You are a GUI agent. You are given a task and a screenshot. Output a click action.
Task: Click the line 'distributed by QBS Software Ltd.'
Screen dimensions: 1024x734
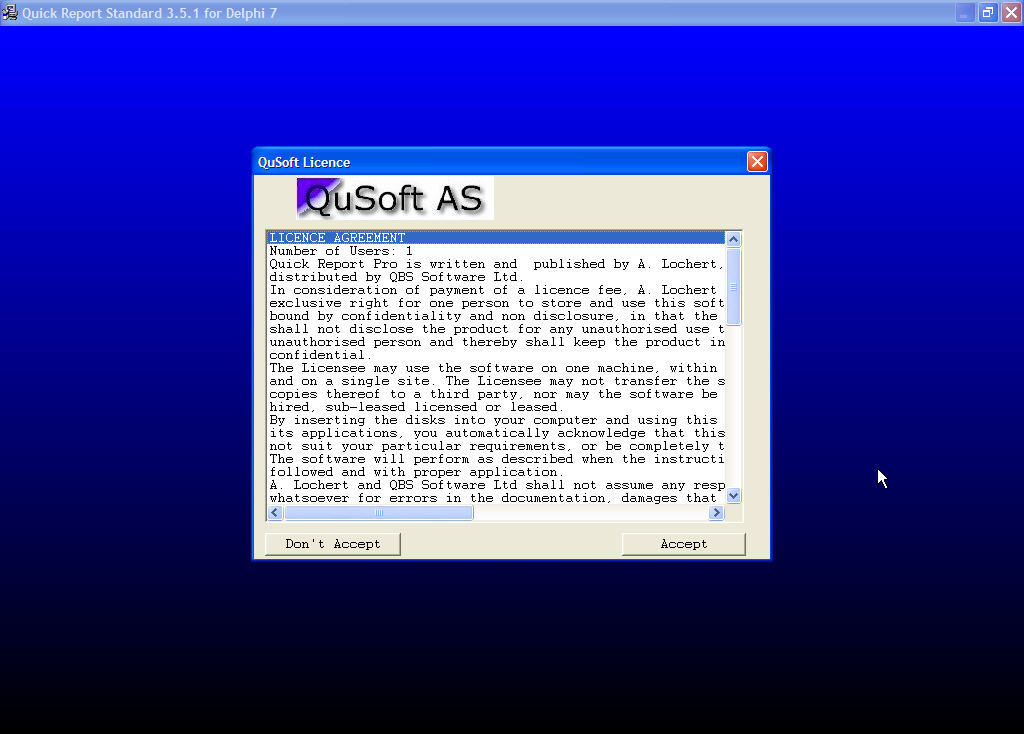tap(496, 277)
